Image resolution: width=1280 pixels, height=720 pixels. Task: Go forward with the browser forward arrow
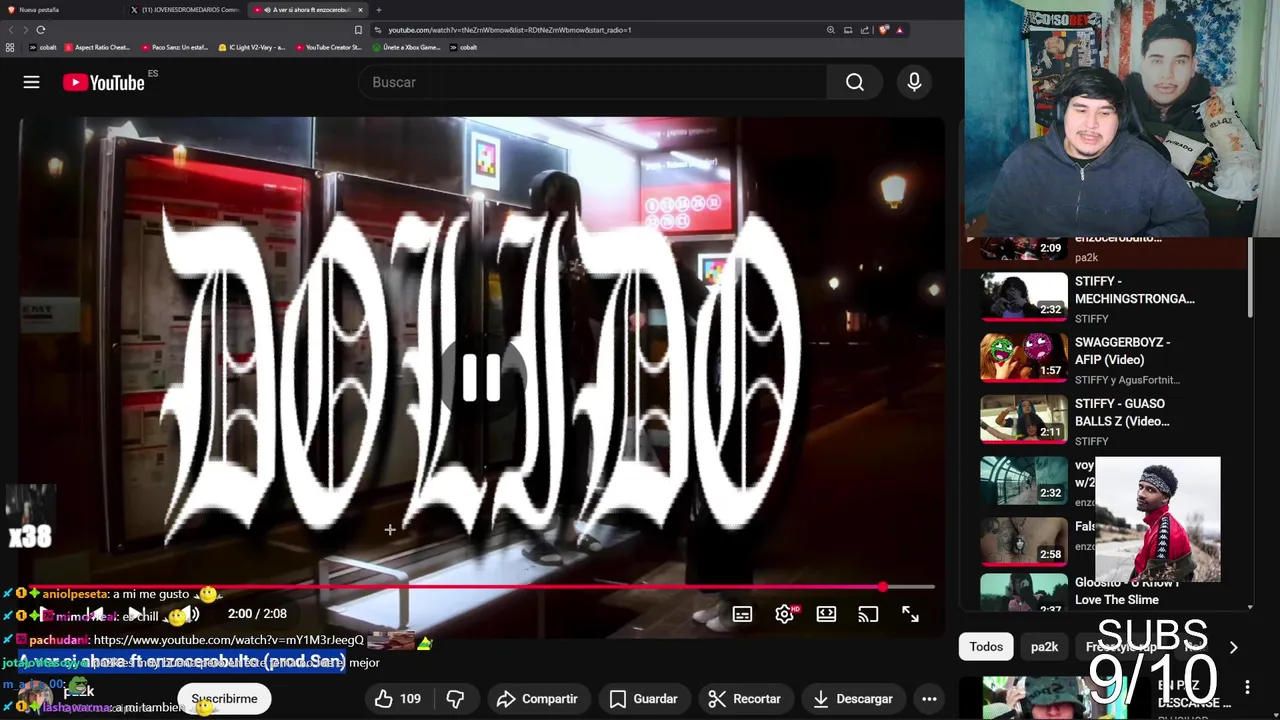(24, 30)
